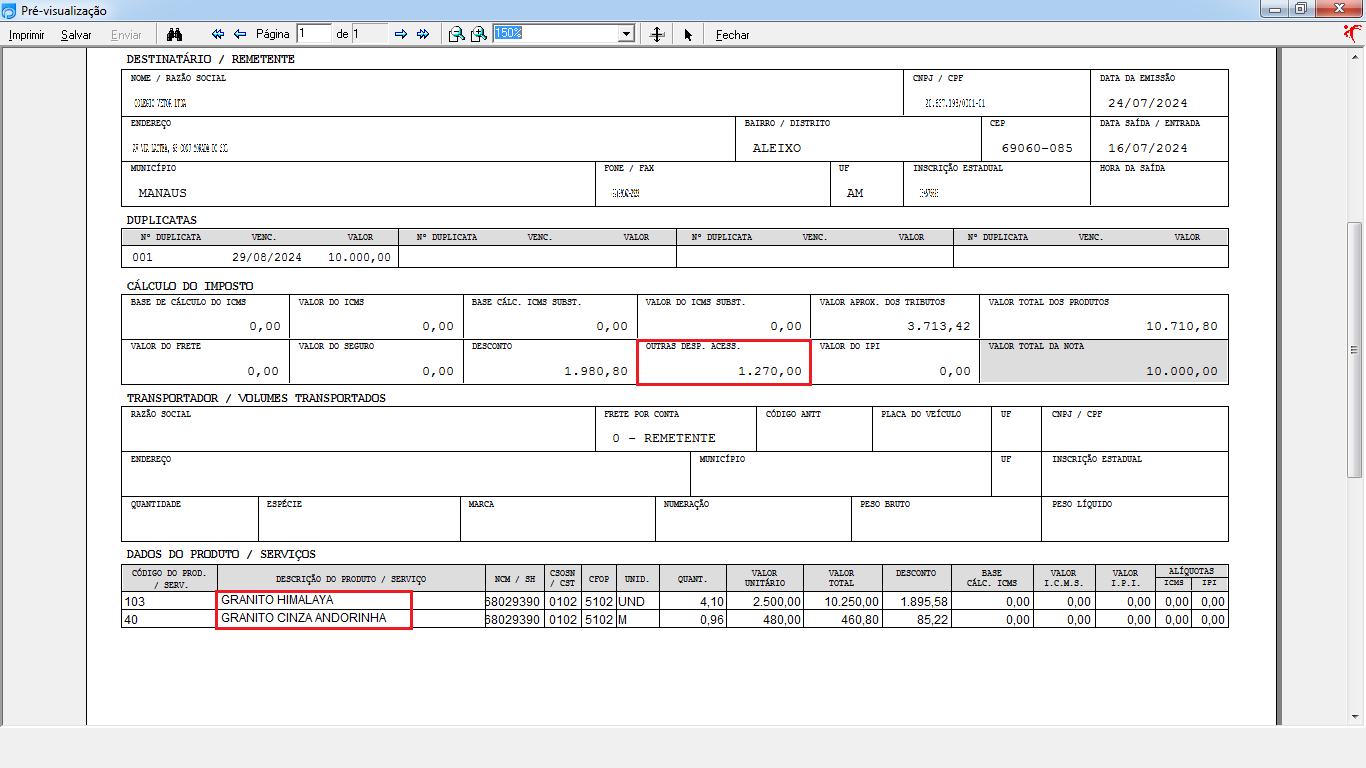The image size is (1366, 768).
Task: Click scrollbar up arrow
Action: pyautogui.click(x=1355, y=57)
